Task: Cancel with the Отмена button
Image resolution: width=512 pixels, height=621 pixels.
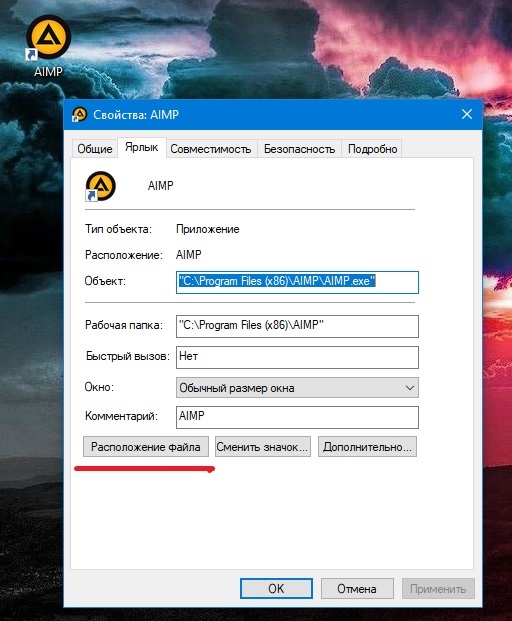Action: click(x=357, y=589)
